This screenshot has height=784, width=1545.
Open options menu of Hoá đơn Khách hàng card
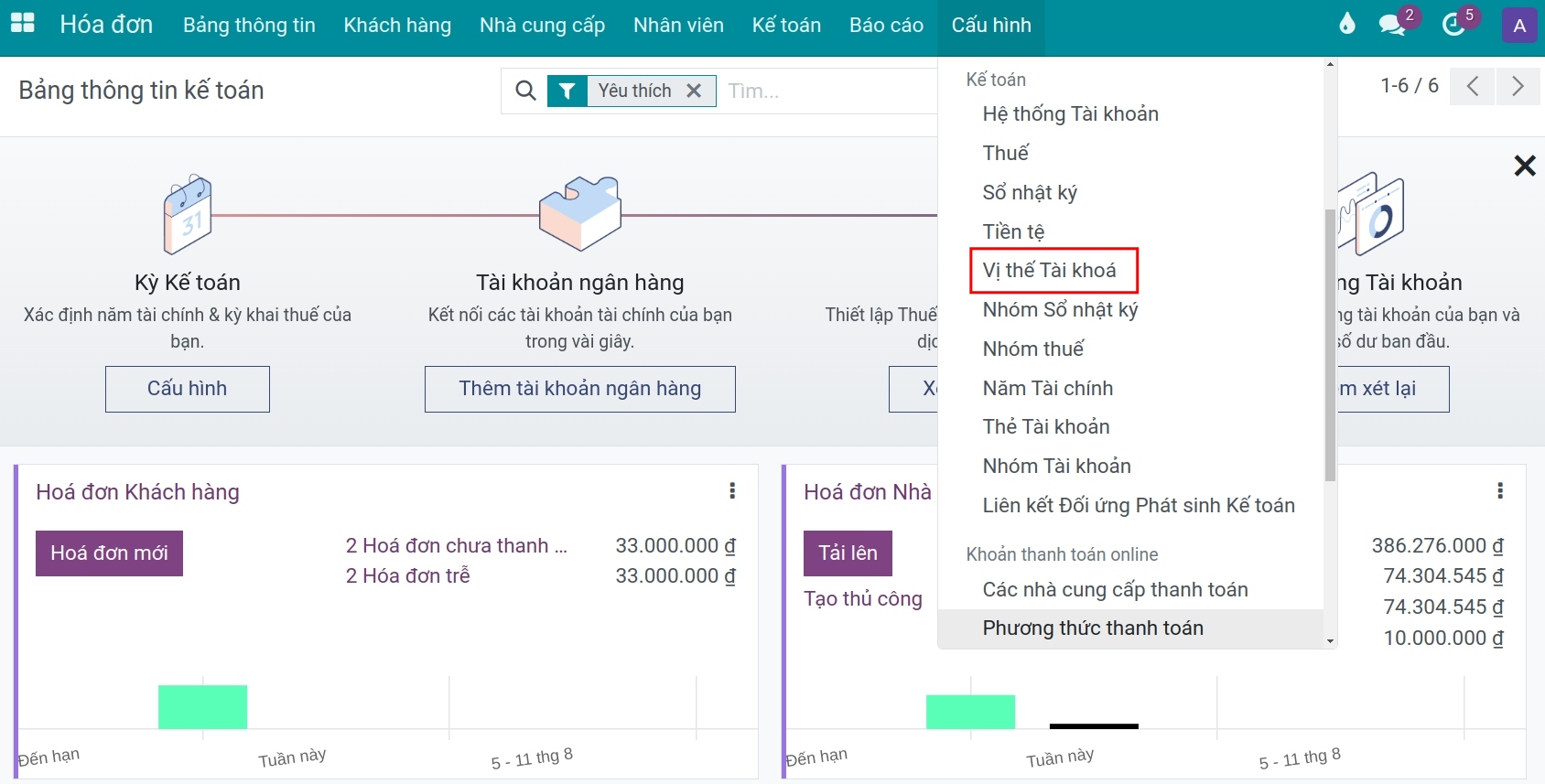[732, 491]
